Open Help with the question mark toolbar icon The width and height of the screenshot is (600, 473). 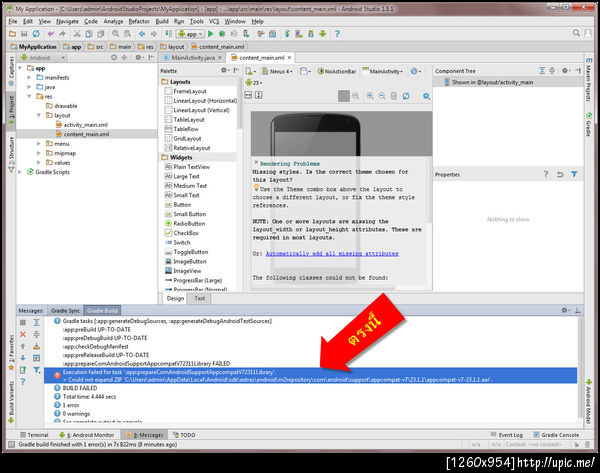(337, 34)
